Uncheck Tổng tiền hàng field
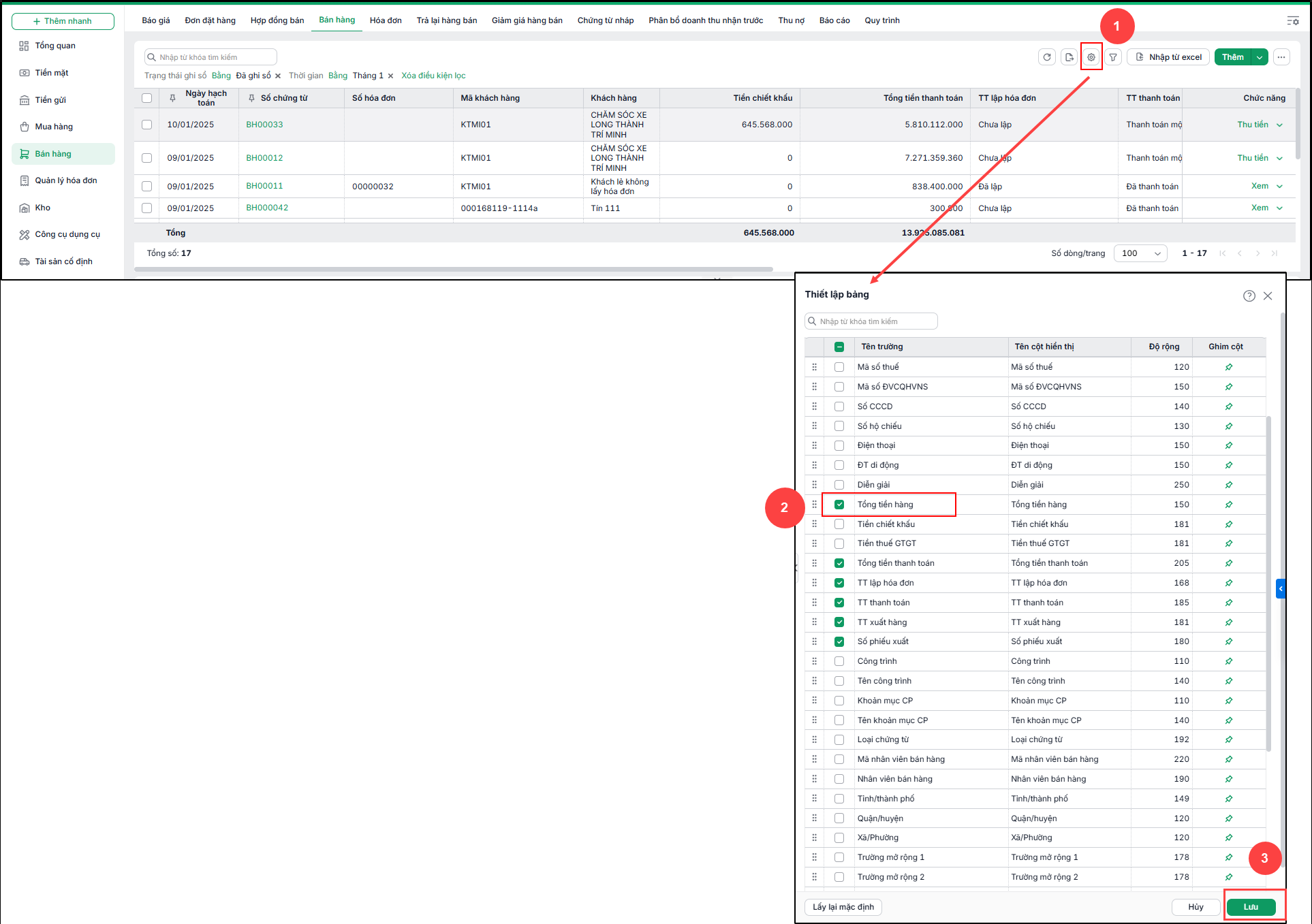 (x=839, y=505)
